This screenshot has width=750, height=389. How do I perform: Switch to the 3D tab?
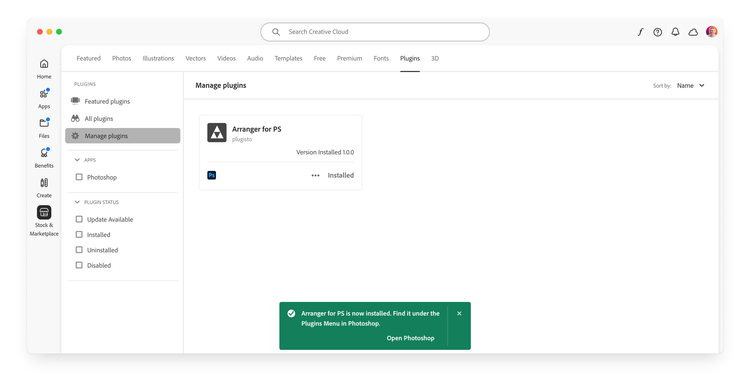pyautogui.click(x=435, y=58)
